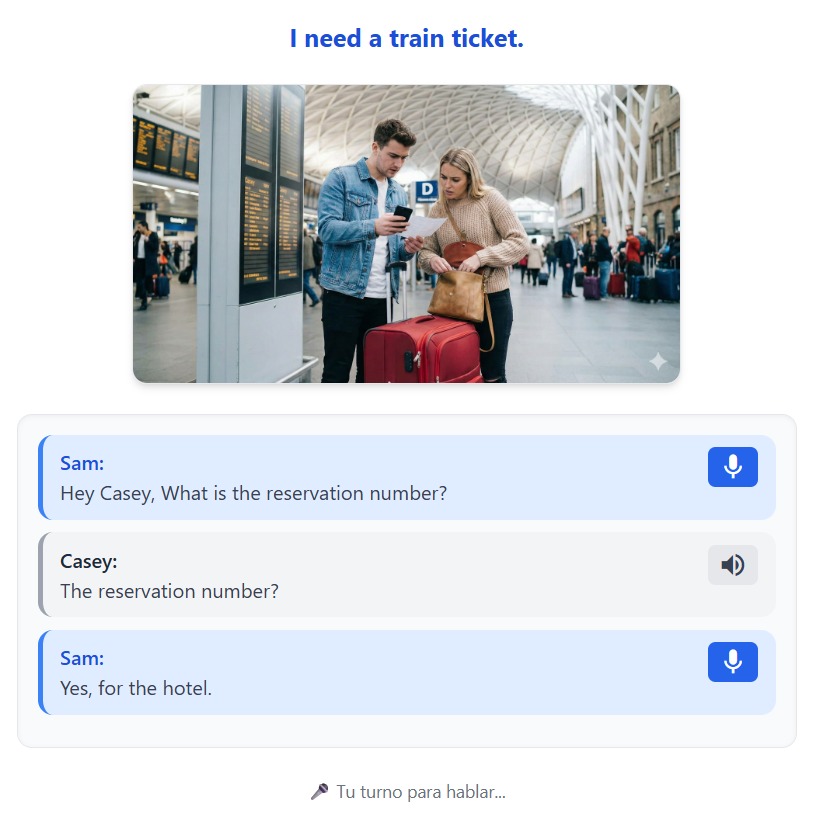
Task: Click the brown leather handbag in the photo
Action: (x=458, y=296)
